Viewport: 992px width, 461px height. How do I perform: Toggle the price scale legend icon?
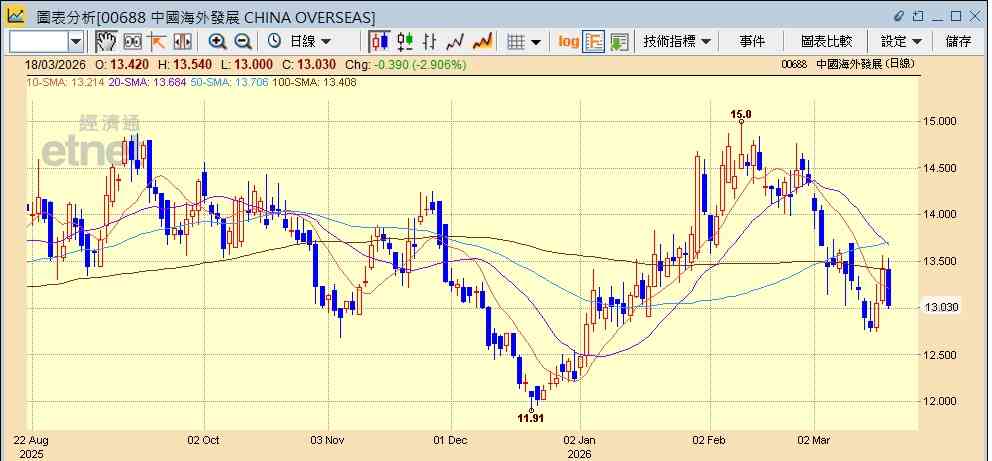(594, 42)
